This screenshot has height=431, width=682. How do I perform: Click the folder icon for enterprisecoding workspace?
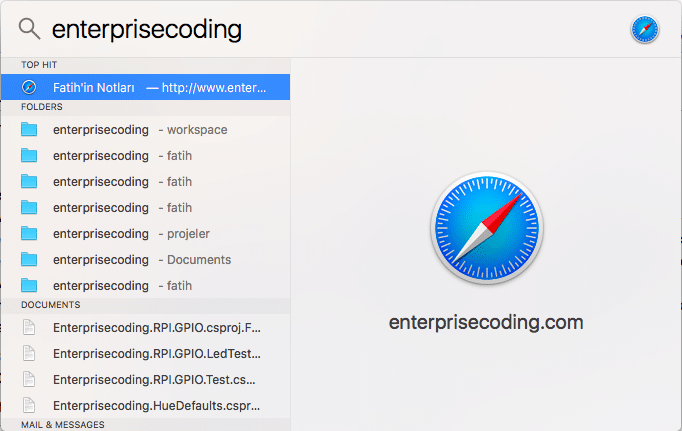29,130
